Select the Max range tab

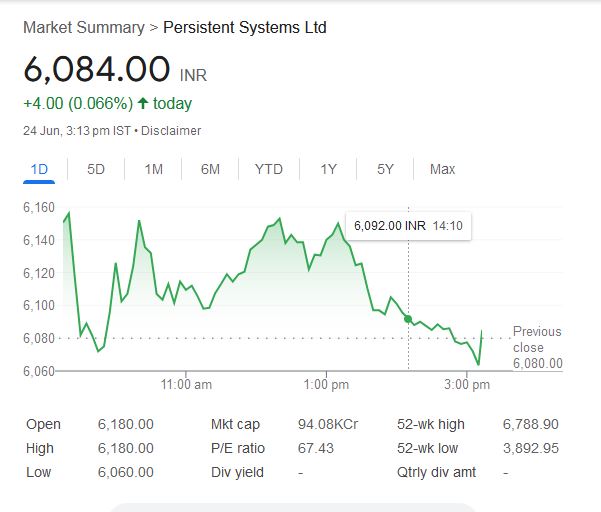pyautogui.click(x=442, y=169)
